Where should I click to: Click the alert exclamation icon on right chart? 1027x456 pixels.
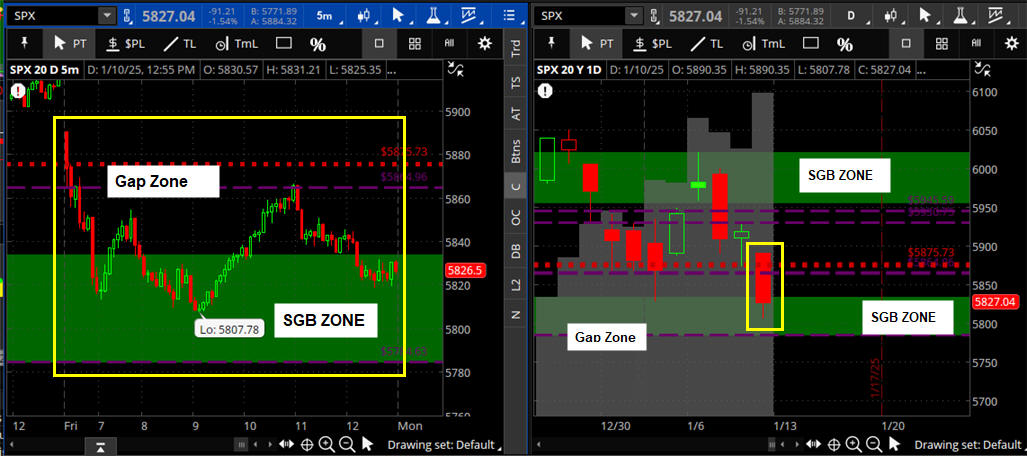pos(544,90)
